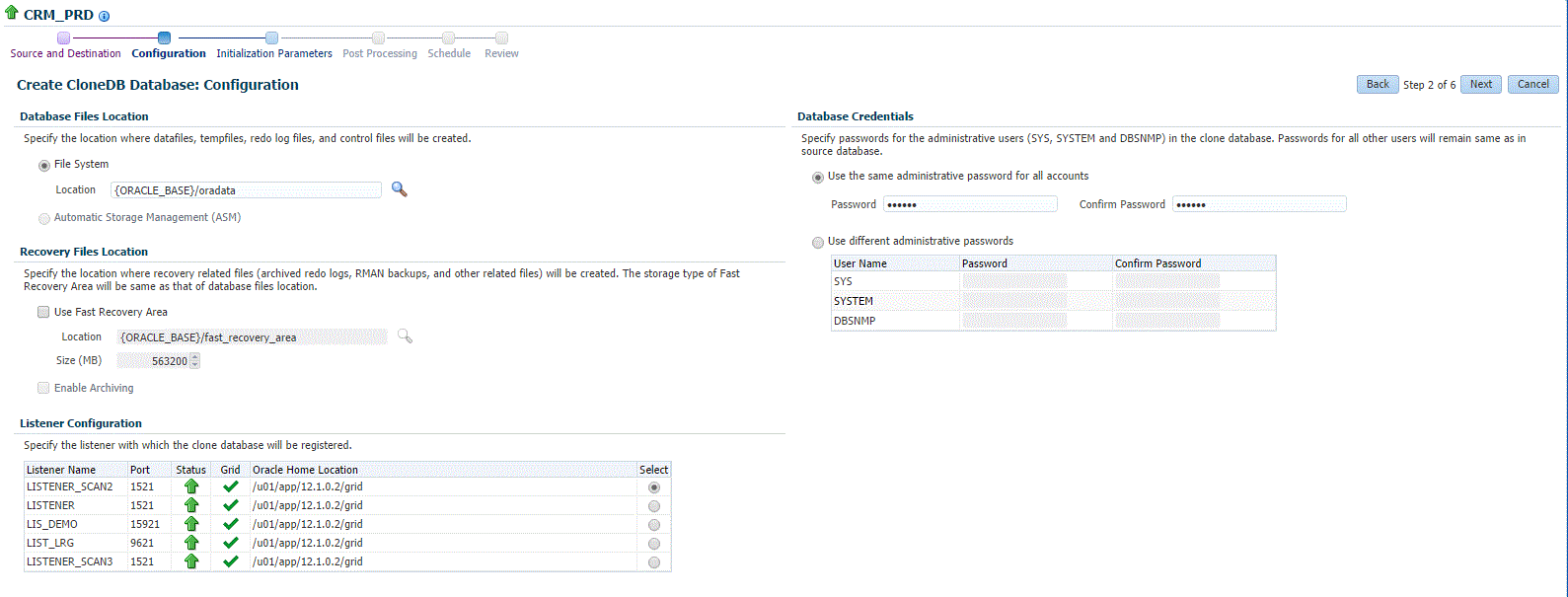The width and height of the screenshot is (1568, 597).
Task: Click the SYS password field
Action: pyautogui.click(x=1014, y=281)
